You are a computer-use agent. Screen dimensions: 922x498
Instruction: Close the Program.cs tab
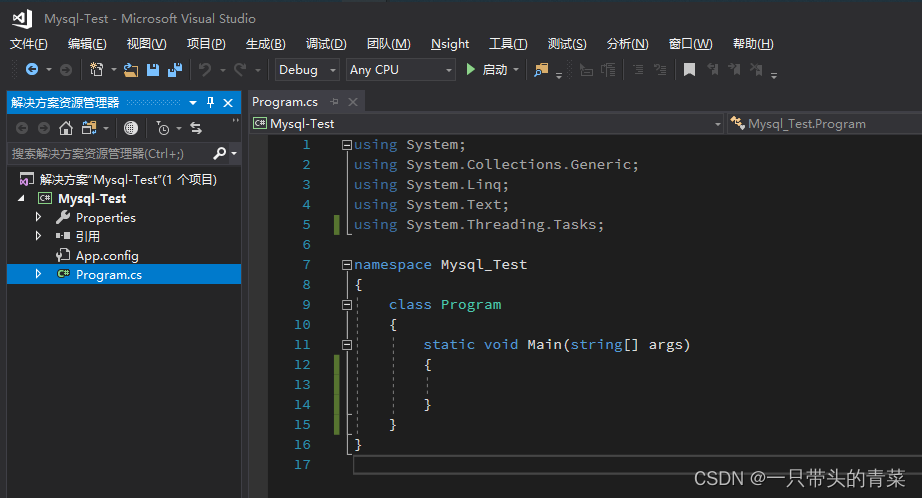353,102
